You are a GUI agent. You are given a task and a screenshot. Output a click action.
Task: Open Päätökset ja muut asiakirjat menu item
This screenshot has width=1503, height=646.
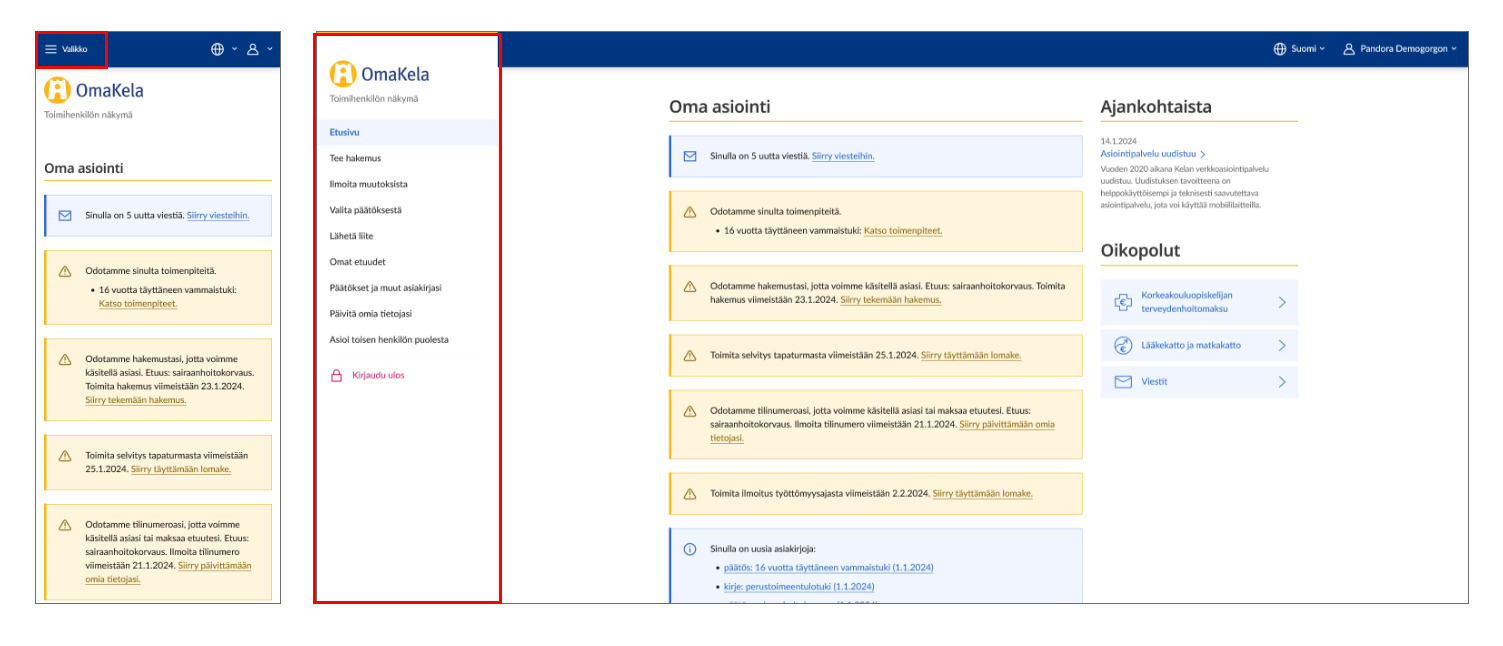click(x=385, y=288)
